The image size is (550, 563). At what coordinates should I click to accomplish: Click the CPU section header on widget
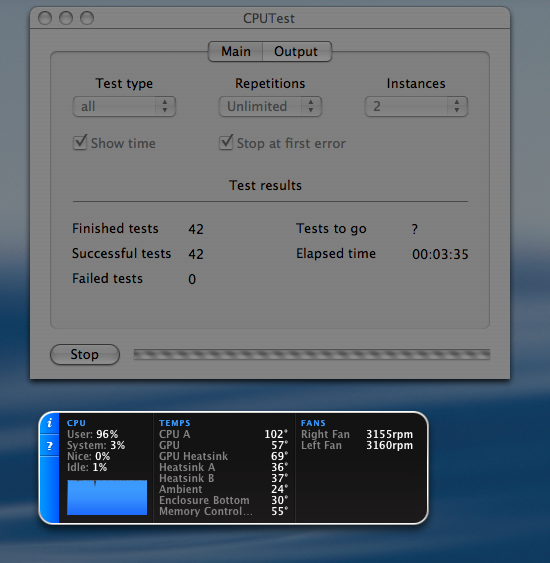point(76,423)
